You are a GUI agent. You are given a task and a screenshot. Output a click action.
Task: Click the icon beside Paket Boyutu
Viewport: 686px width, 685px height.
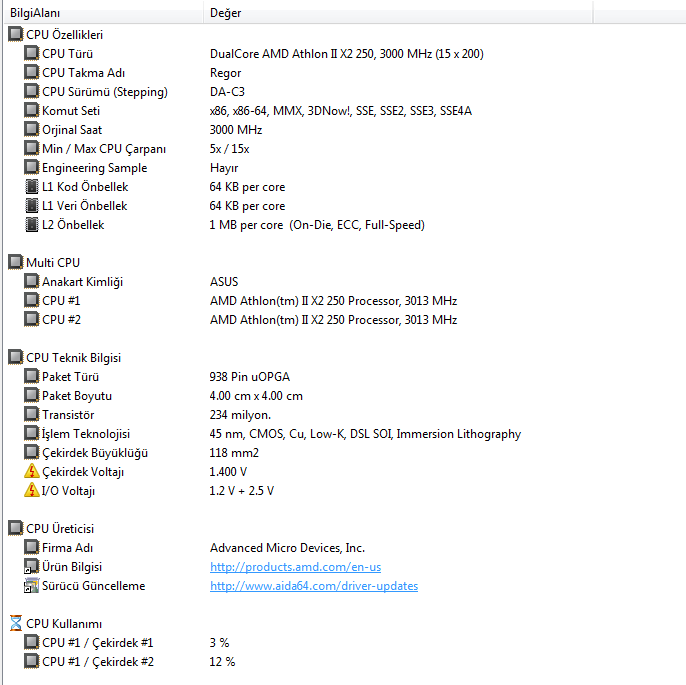[x=32, y=395]
